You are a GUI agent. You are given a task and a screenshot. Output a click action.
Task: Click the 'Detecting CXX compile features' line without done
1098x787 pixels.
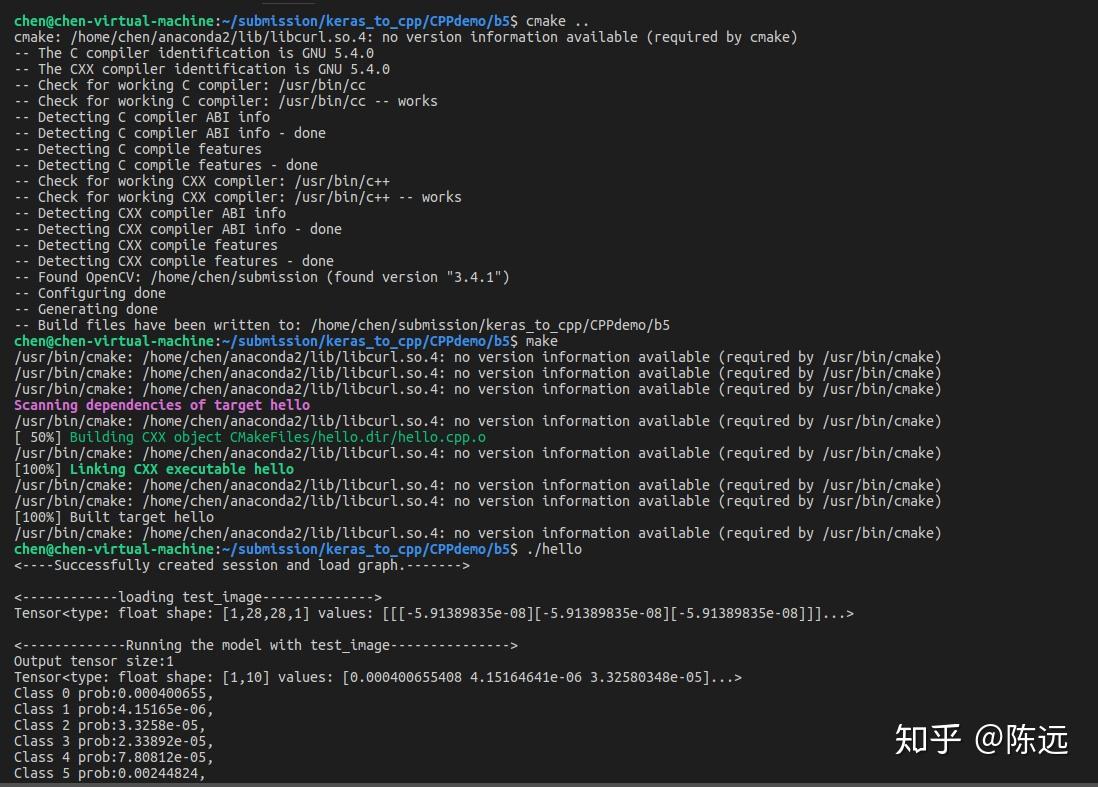146,246
